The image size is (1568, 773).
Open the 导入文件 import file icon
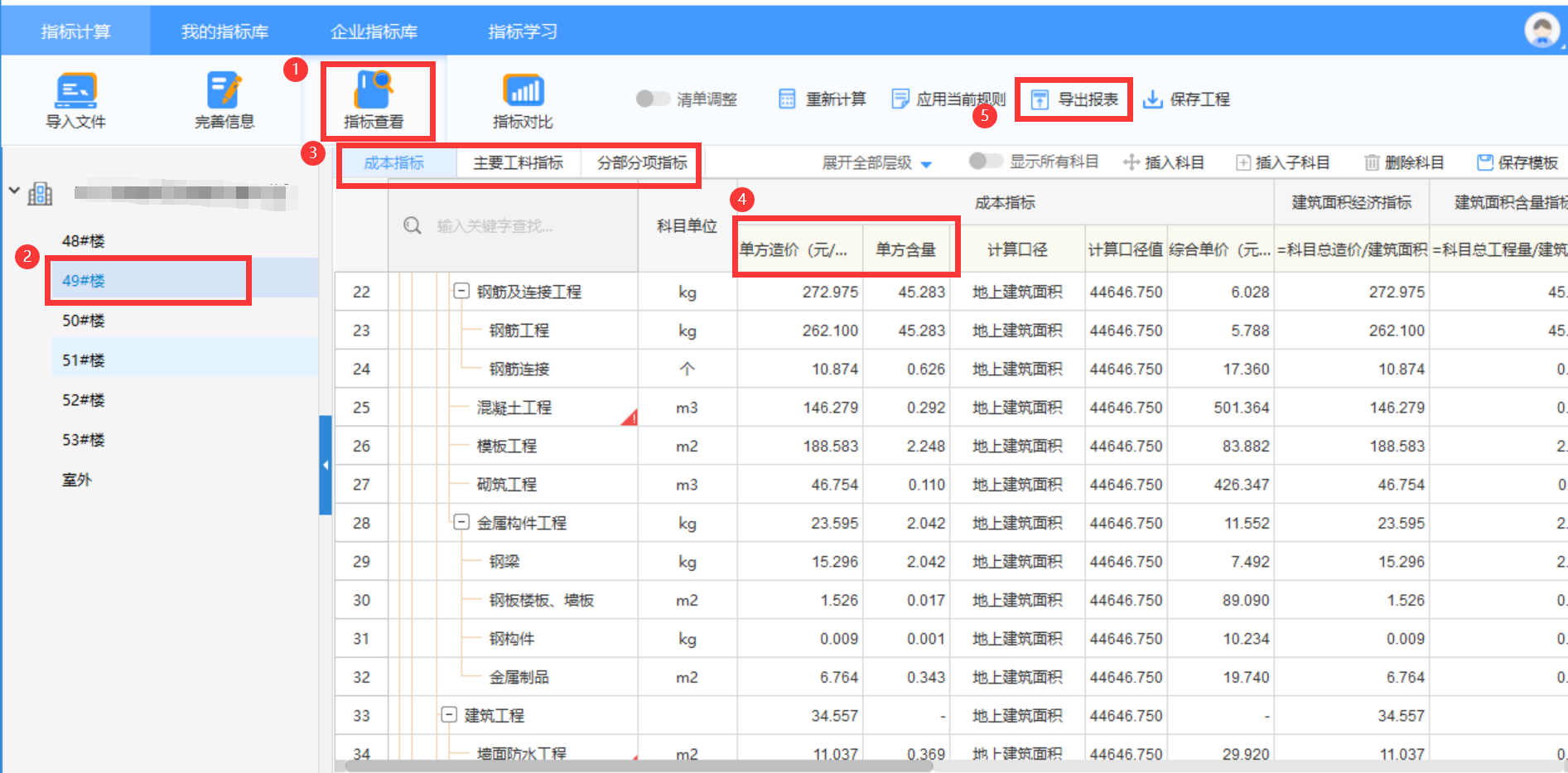coord(75,90)
